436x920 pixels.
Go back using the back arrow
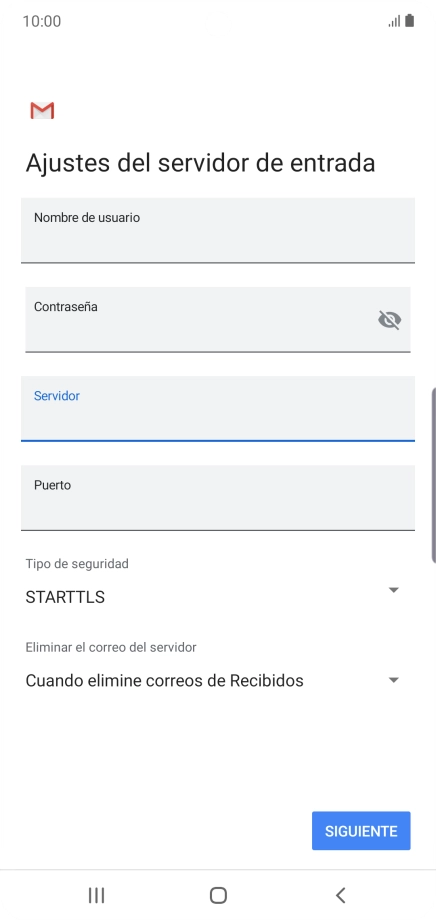pyautogui.click(x=340, y=895)
